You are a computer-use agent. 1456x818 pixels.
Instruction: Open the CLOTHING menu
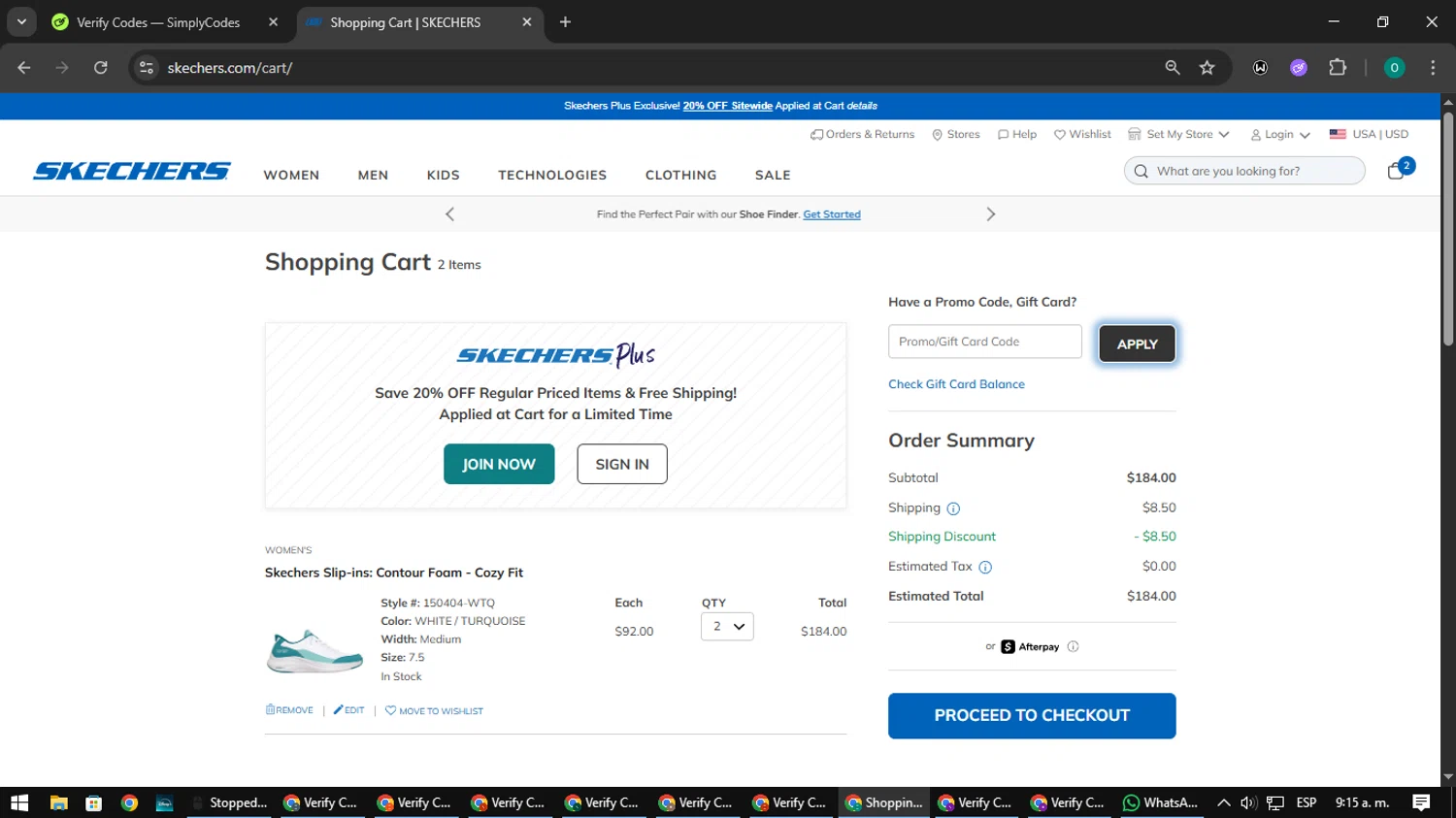[680, 176]
